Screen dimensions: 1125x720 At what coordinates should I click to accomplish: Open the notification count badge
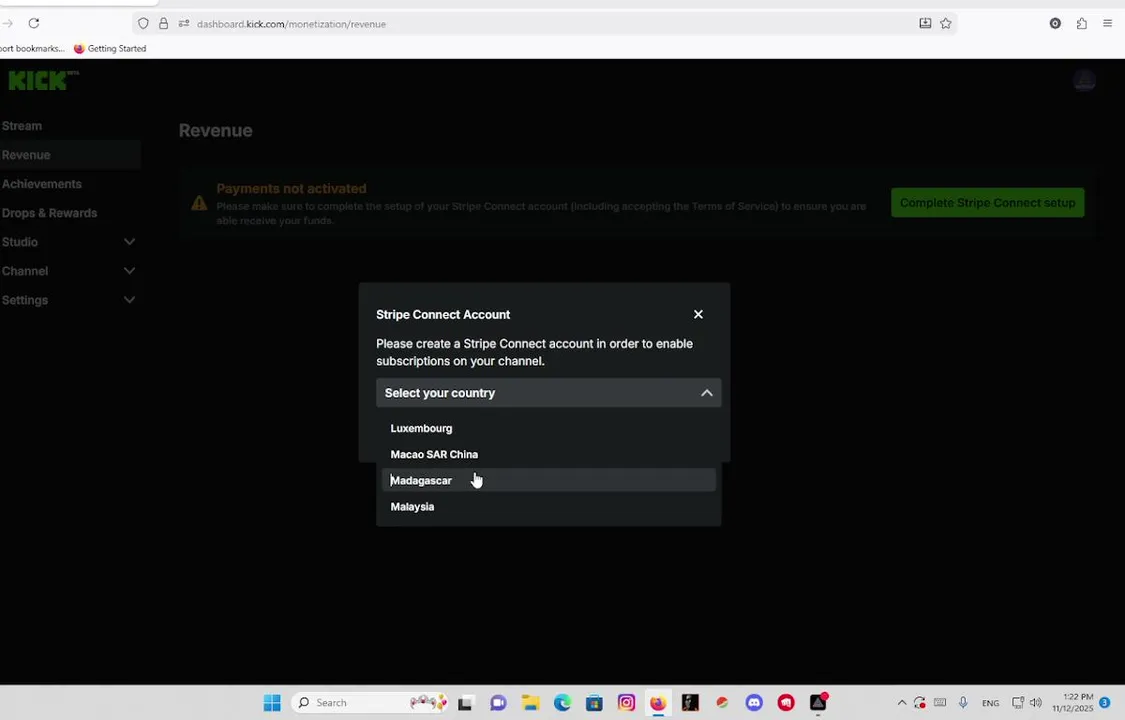click(x=1105, y=703)
